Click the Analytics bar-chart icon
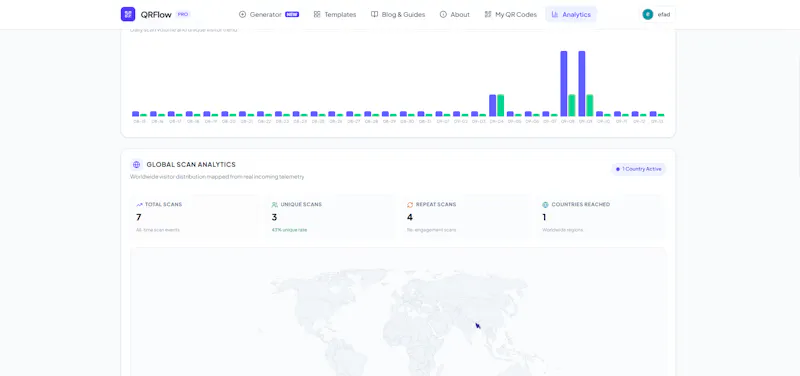The width and height of the screenshot is (800, 376). pyautogui.click(x=555, y=14)
